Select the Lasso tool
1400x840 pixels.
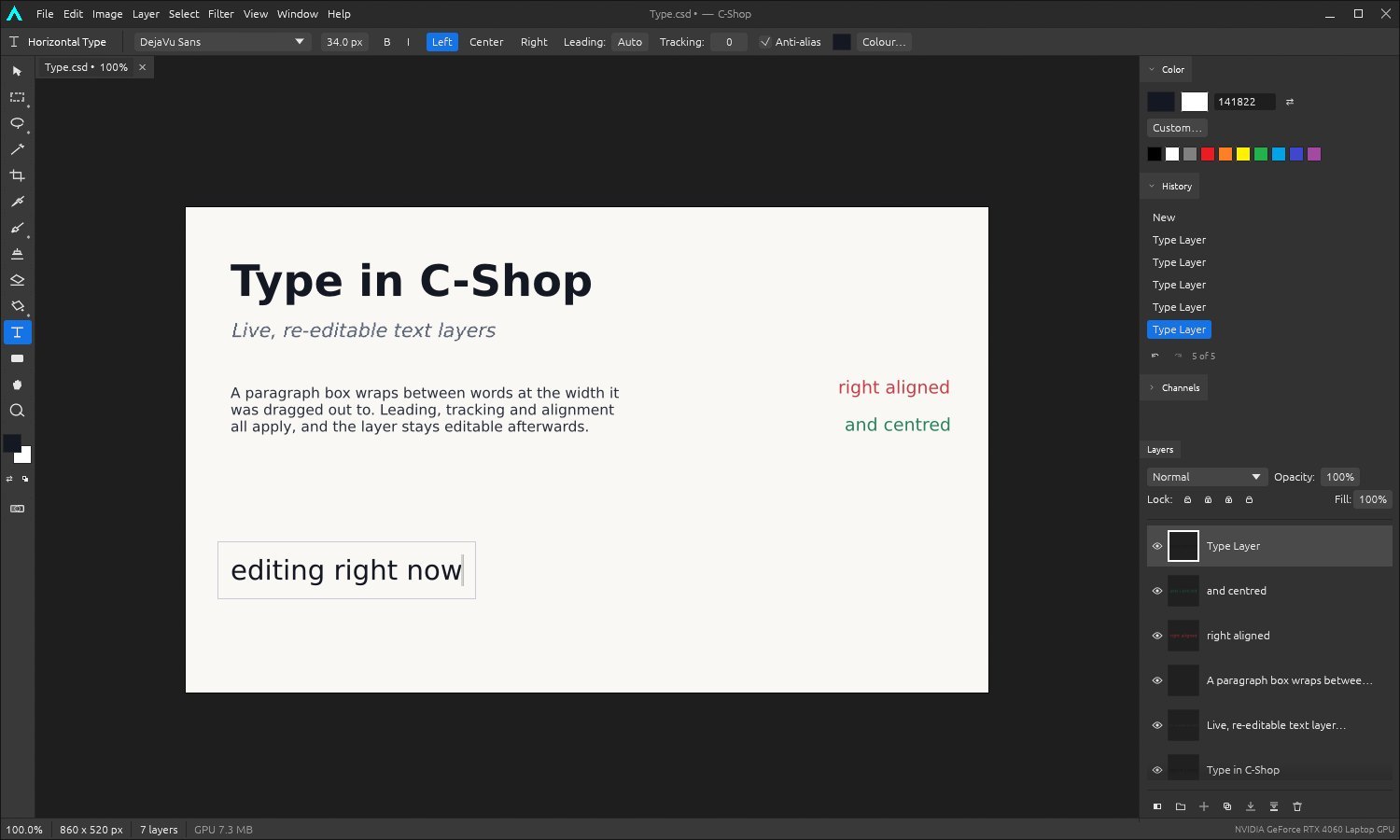click(x=17, y=123)
